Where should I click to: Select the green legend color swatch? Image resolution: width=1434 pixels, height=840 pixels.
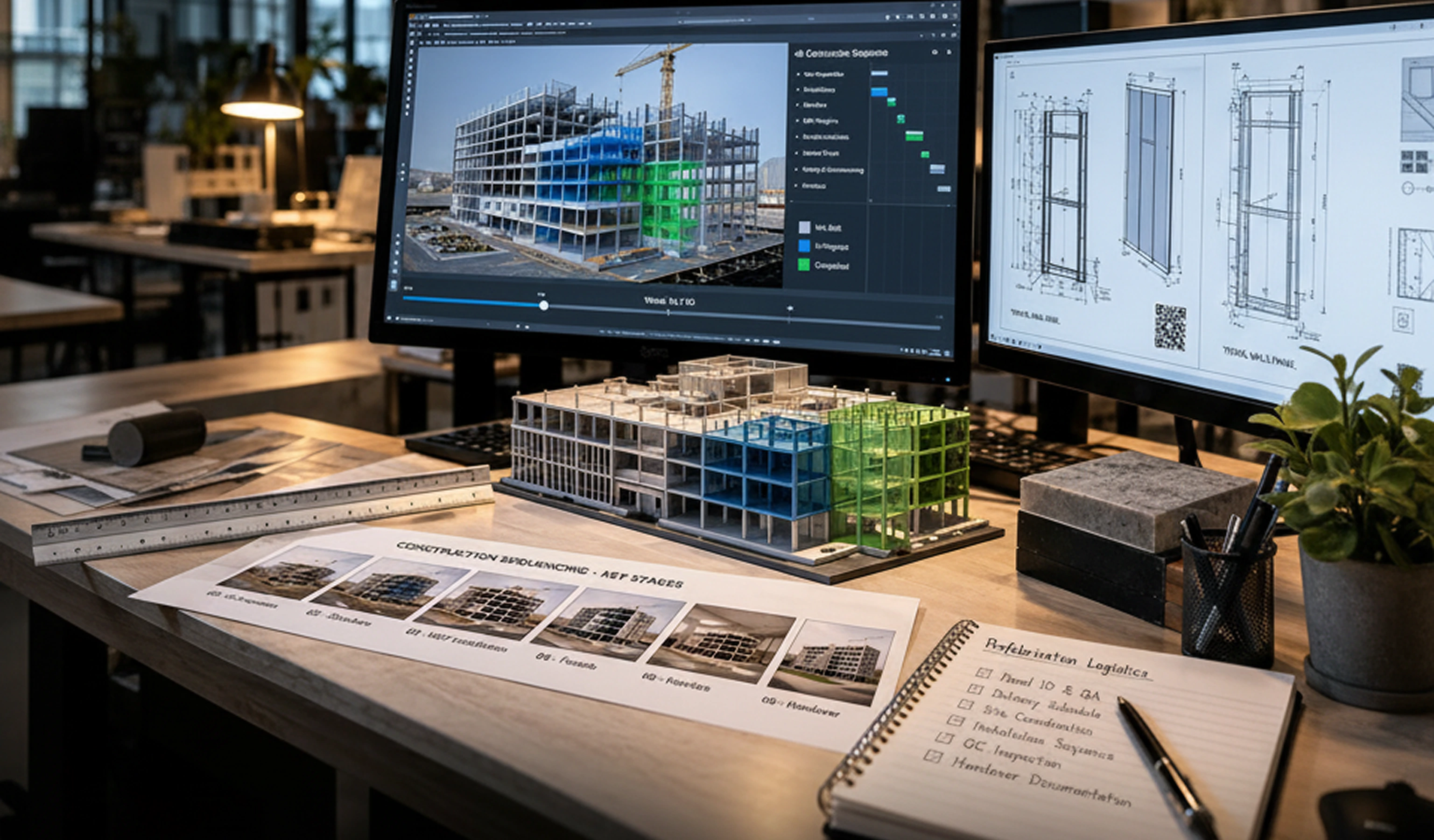point(803,265)
